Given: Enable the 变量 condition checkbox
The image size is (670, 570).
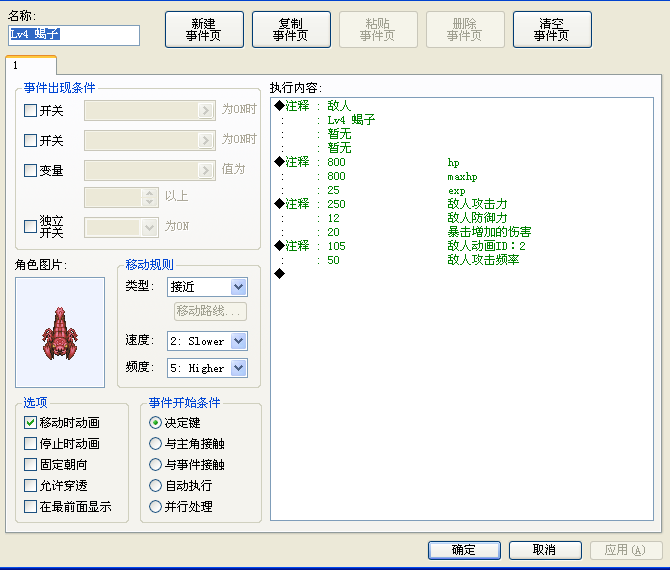Looking at the screenshot, I should pyautogui.click(x=30, y=170).
